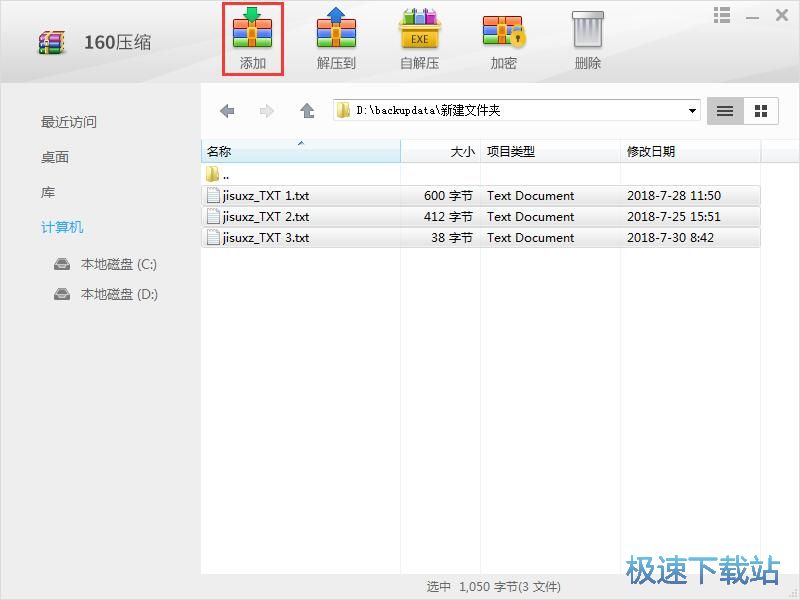This screenshot has width=800, height=600.
Task: Sort by 名称 column header
Action: (301, 152)
